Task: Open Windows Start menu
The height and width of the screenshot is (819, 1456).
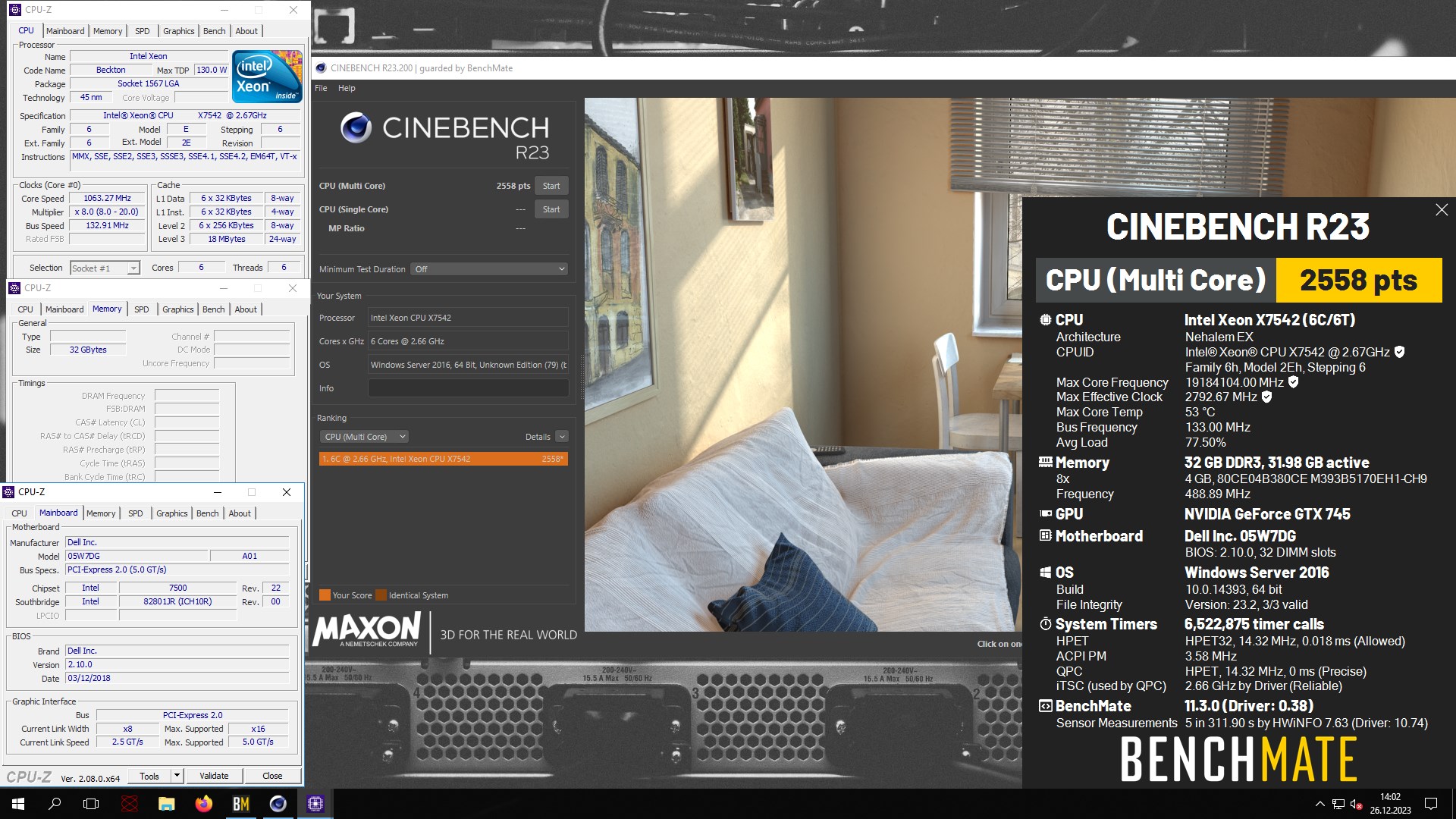Action: tap(18, 804)
